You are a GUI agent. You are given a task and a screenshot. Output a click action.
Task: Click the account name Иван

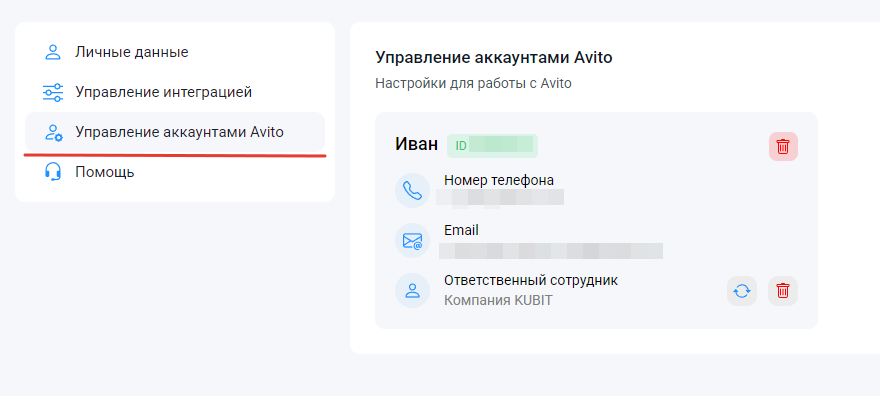tap(416, 145)
